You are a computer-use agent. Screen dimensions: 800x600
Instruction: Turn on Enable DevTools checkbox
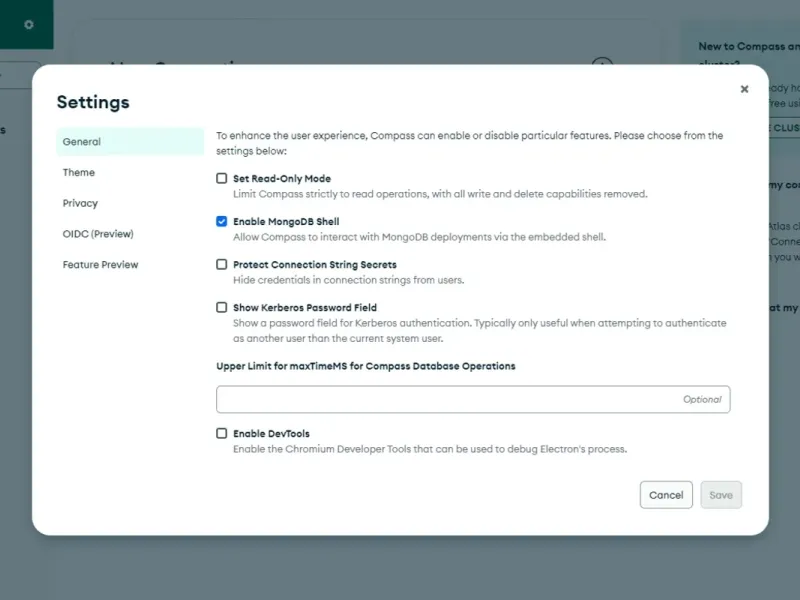[x=222, y=434]
